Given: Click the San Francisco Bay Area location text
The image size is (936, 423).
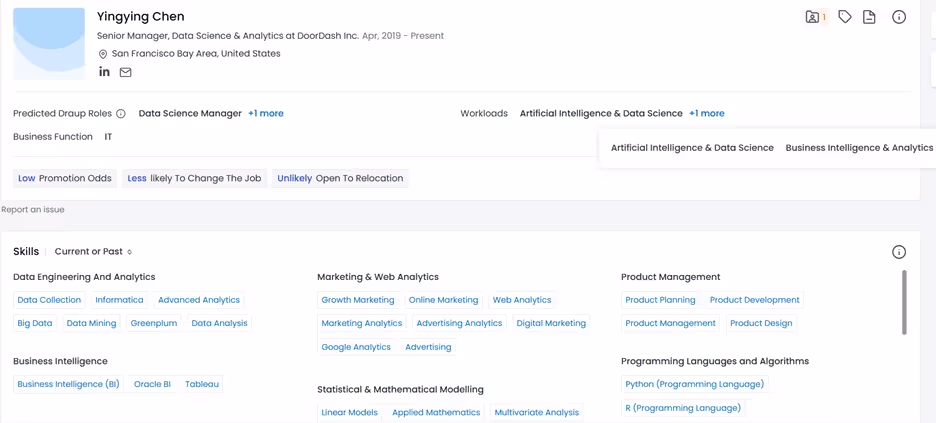Looking at the screenshot, I should click(196, 54).
